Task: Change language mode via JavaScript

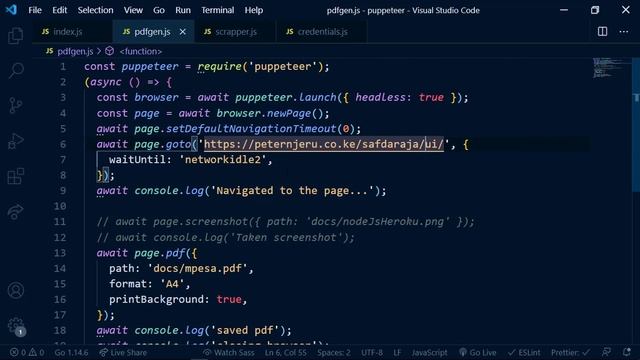Action: [x=429, y=353]
